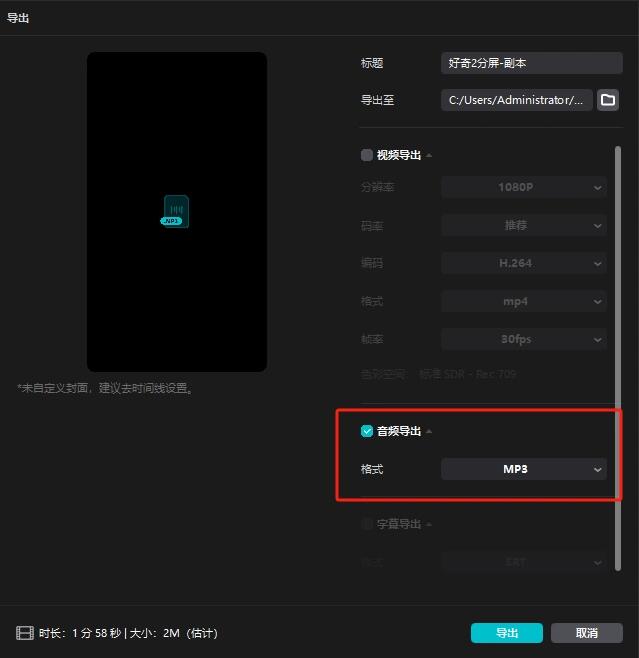Open the mp4 video format dropdown
The height and width of the screenshot is (658, 639).
click(524, 301)
